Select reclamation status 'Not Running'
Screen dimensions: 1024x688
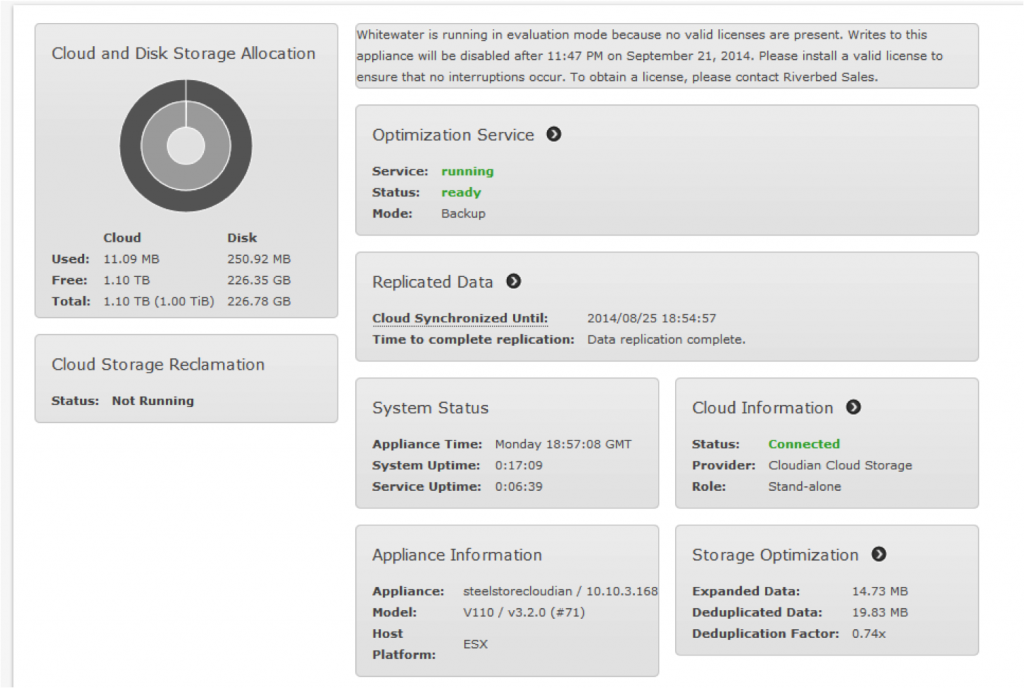(153, 401)
